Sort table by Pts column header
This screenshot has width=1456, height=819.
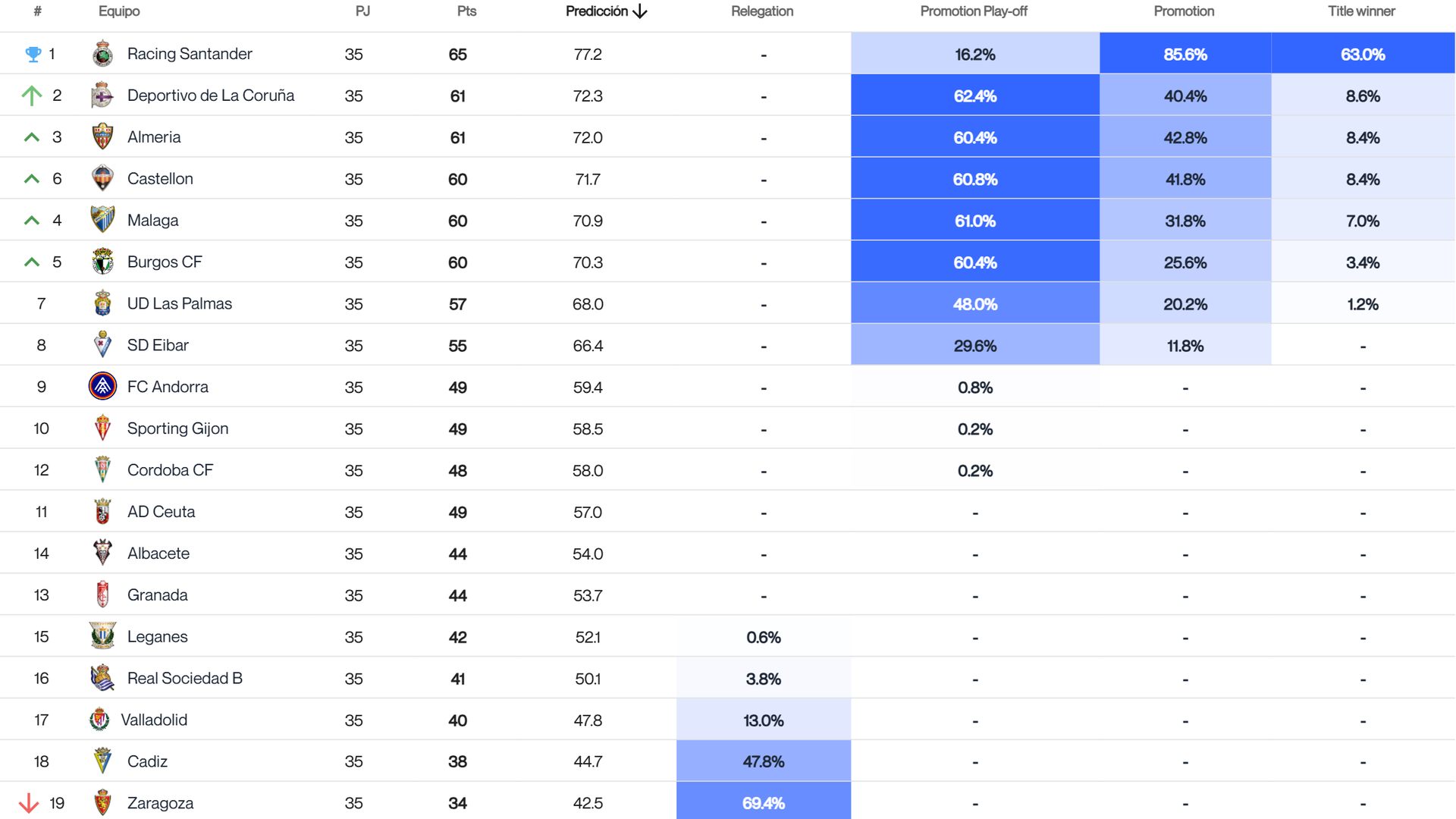tap(466, 11)
